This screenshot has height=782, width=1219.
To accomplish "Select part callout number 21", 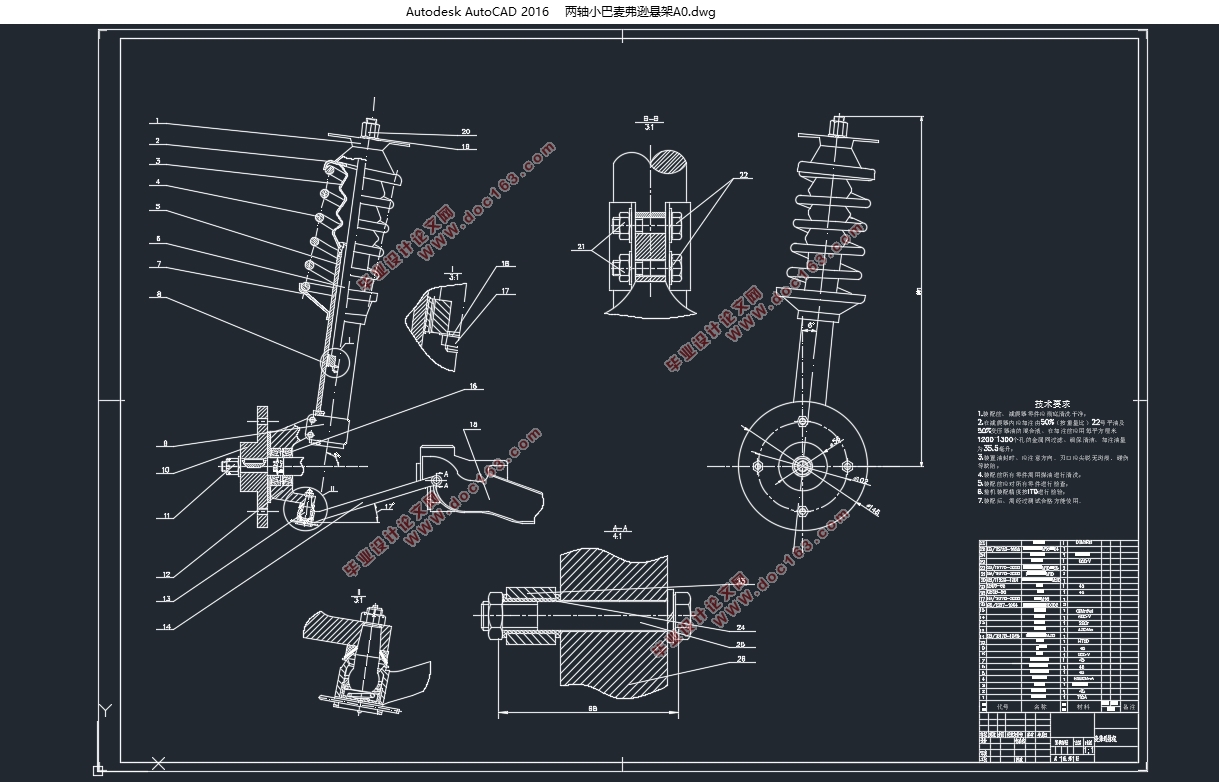I will coord(583,246).
